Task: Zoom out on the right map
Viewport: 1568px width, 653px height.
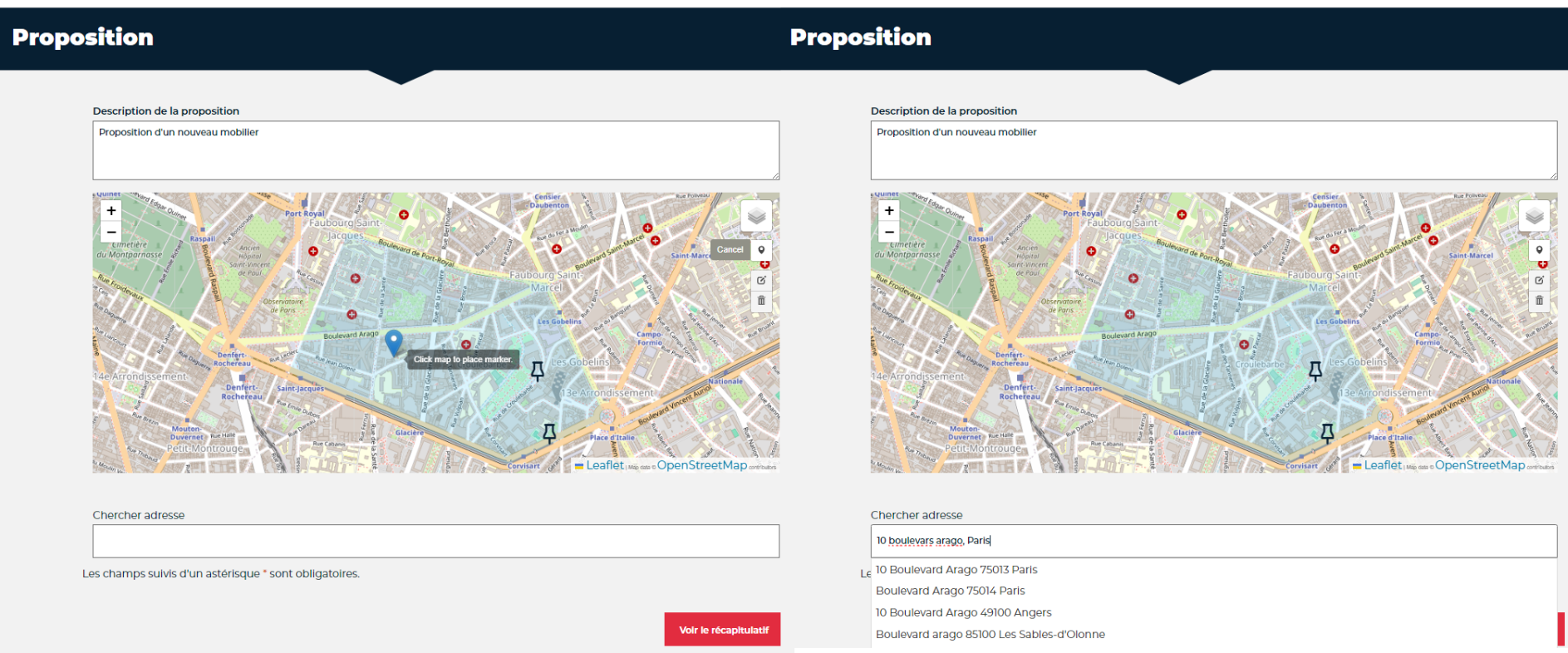Action: tap(889, 232)
